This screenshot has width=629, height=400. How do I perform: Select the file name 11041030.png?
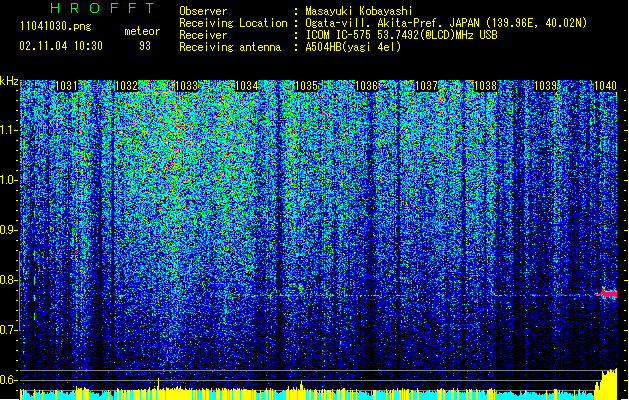click(x=55, y=27)
